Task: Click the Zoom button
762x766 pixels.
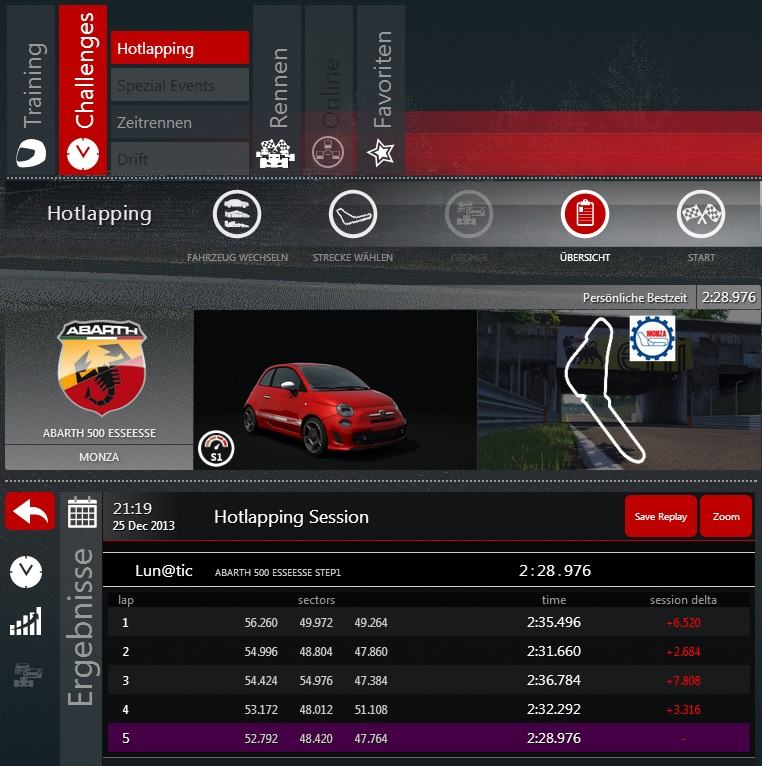Action: pyautogui.click(x=726, y=516)
